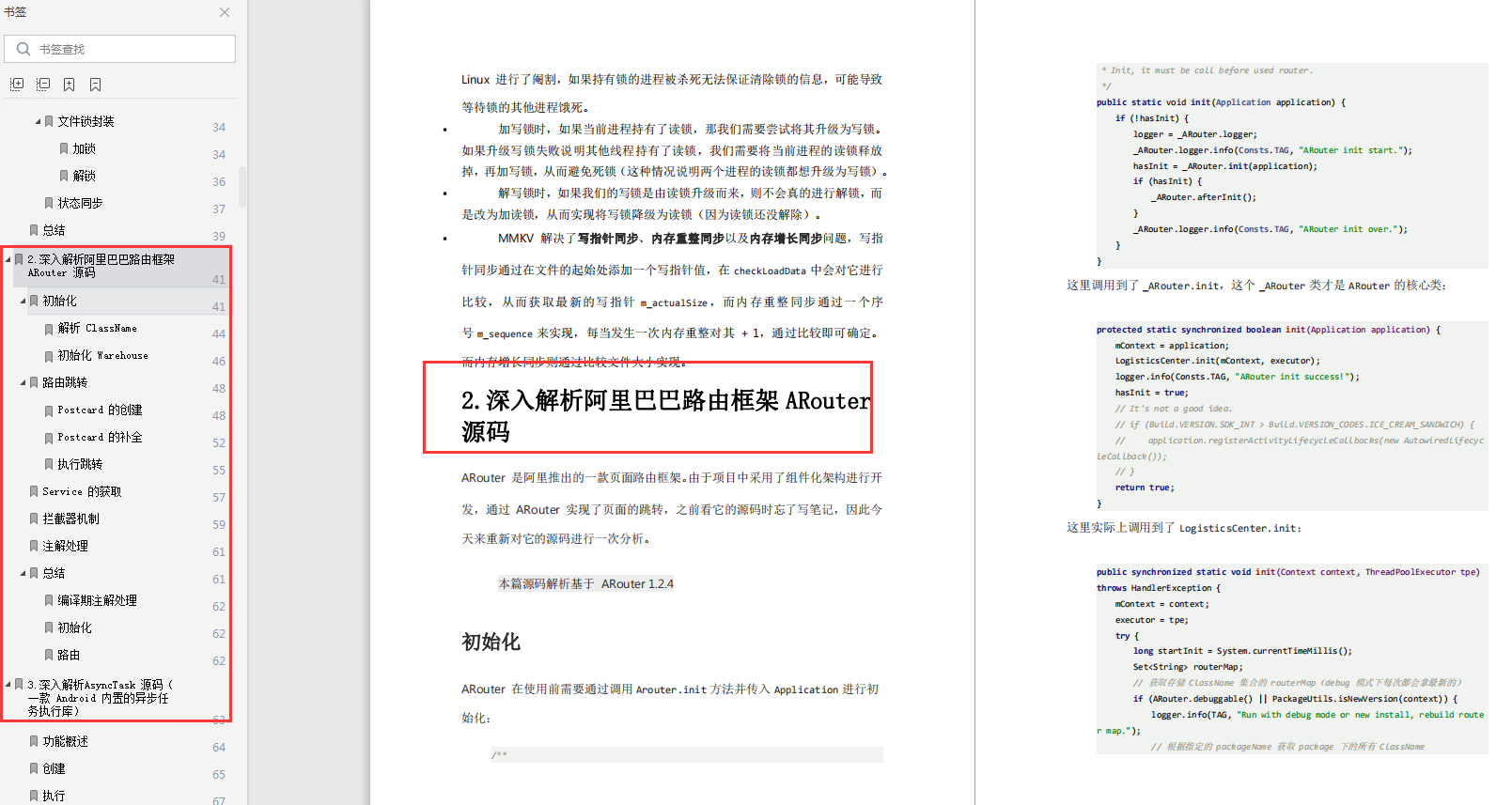
Task: Click the add bookmark icon
Action: tap(70, 85)
